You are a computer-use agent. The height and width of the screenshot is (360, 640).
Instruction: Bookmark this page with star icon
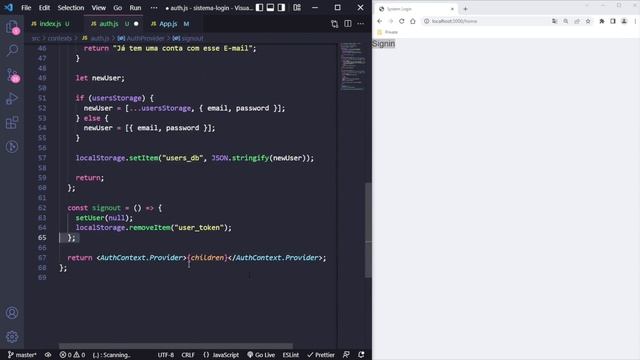pos(588,21)
